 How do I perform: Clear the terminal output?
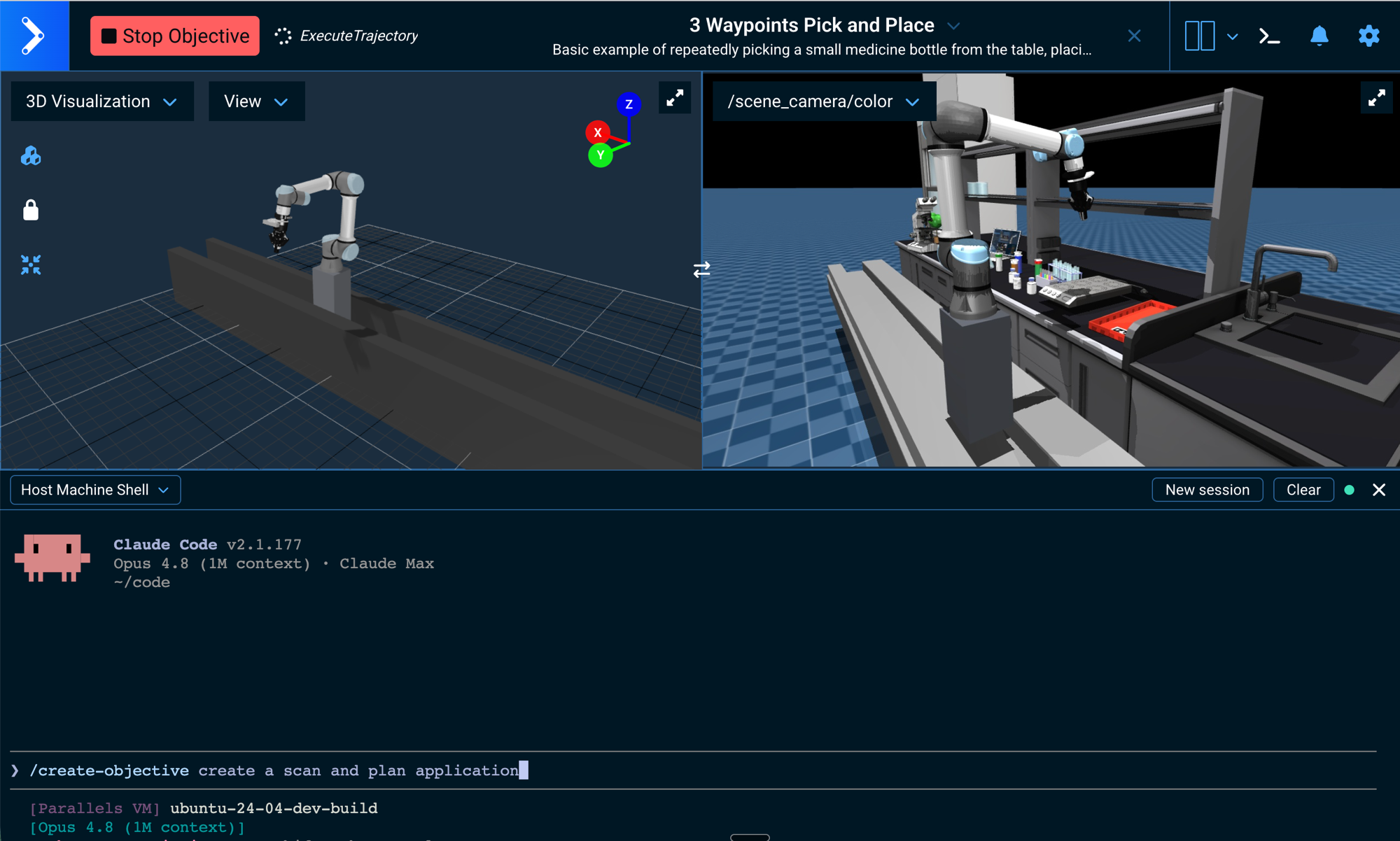point(1303,490)
